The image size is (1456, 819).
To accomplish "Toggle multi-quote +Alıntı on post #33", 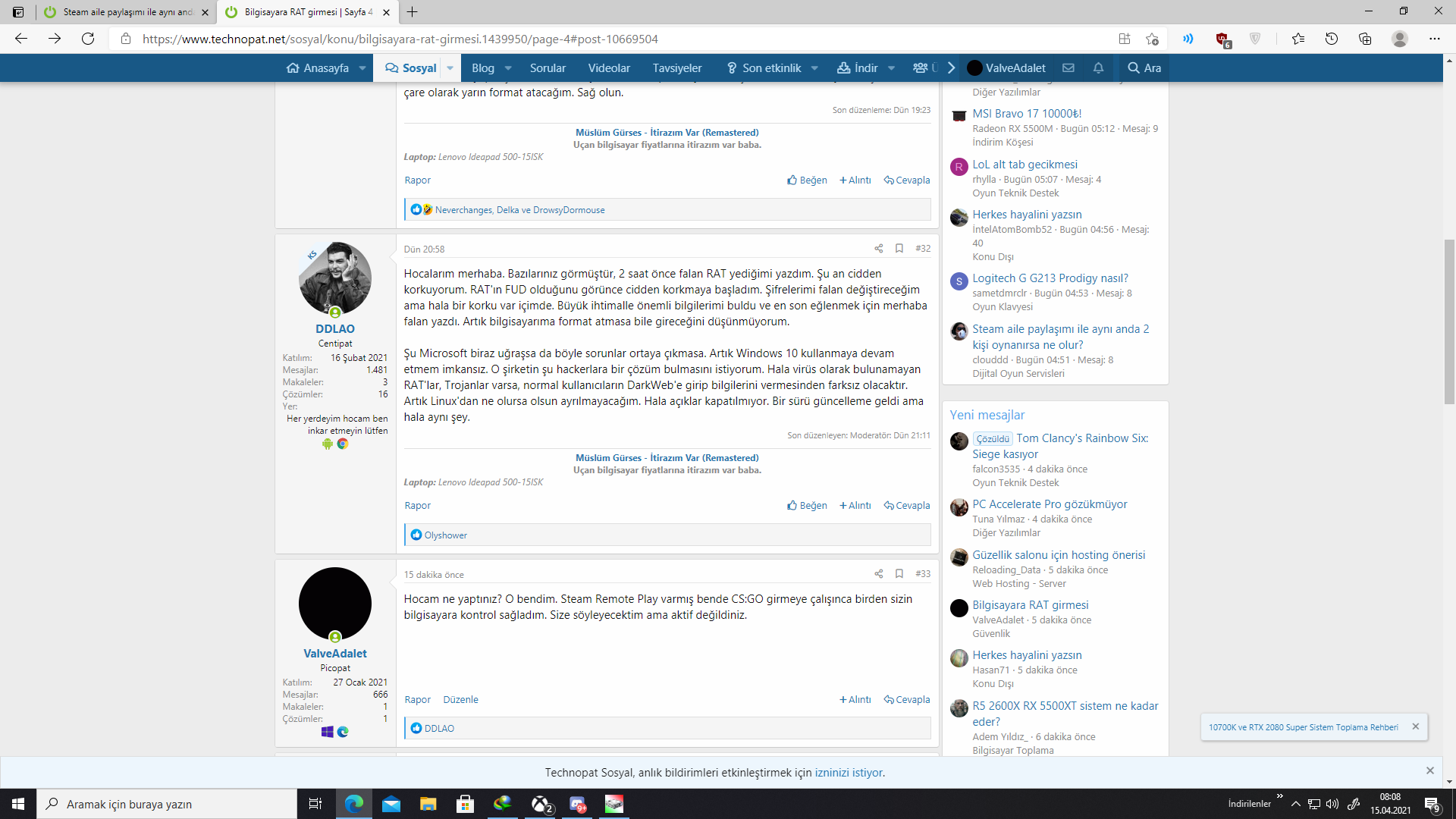I will coord(855,700).
